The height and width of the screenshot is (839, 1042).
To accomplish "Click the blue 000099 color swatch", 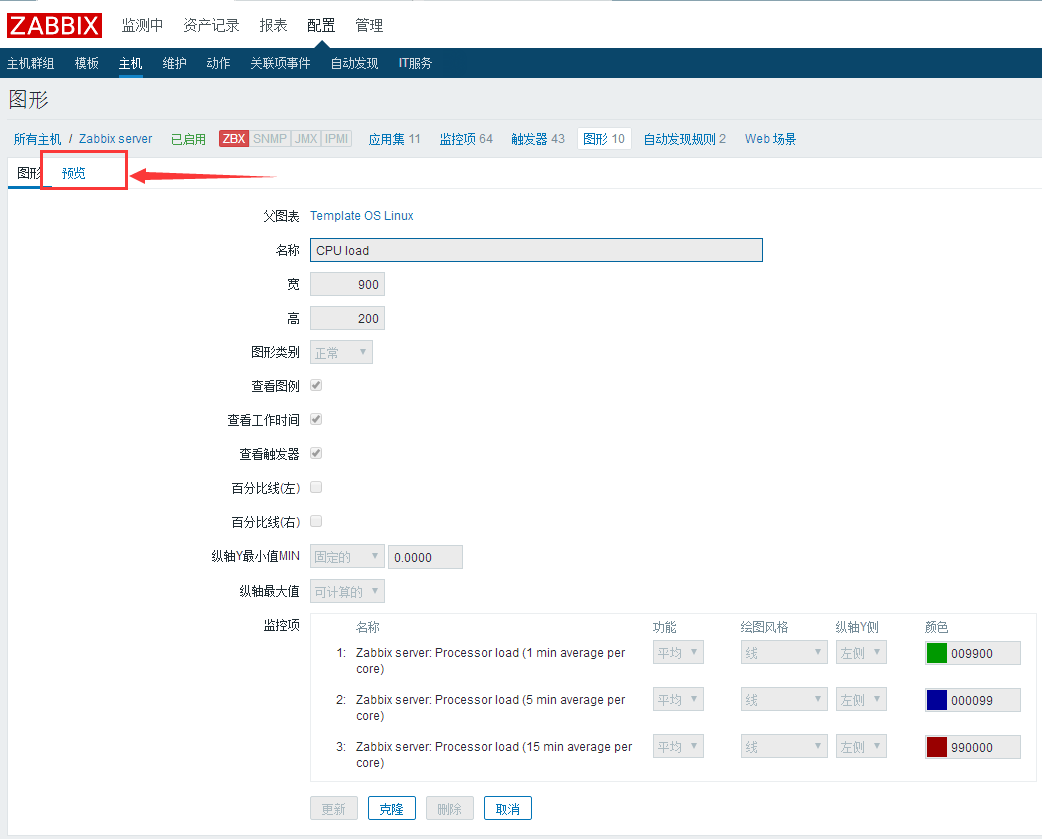I will coord(937,700).
